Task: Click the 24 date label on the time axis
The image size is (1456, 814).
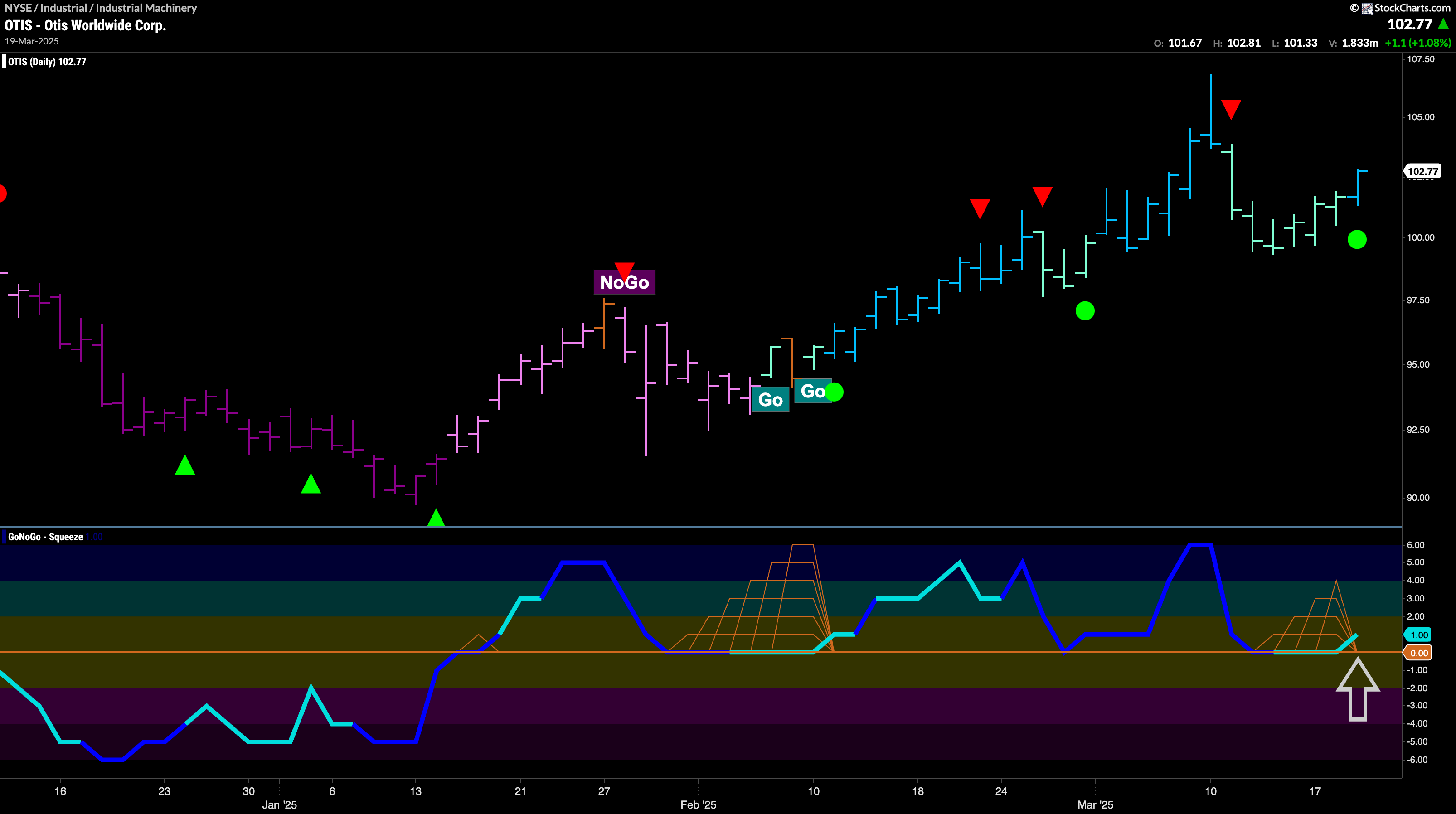Action: click(1001, 791)
